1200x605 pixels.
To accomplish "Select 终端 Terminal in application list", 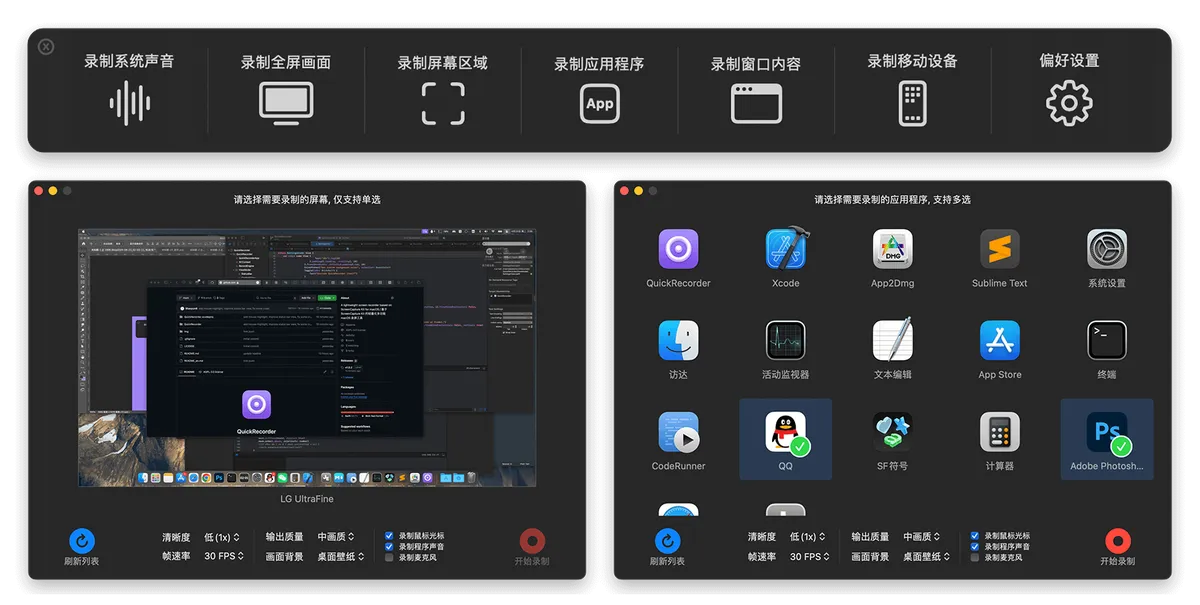I will pos(1107,340).
